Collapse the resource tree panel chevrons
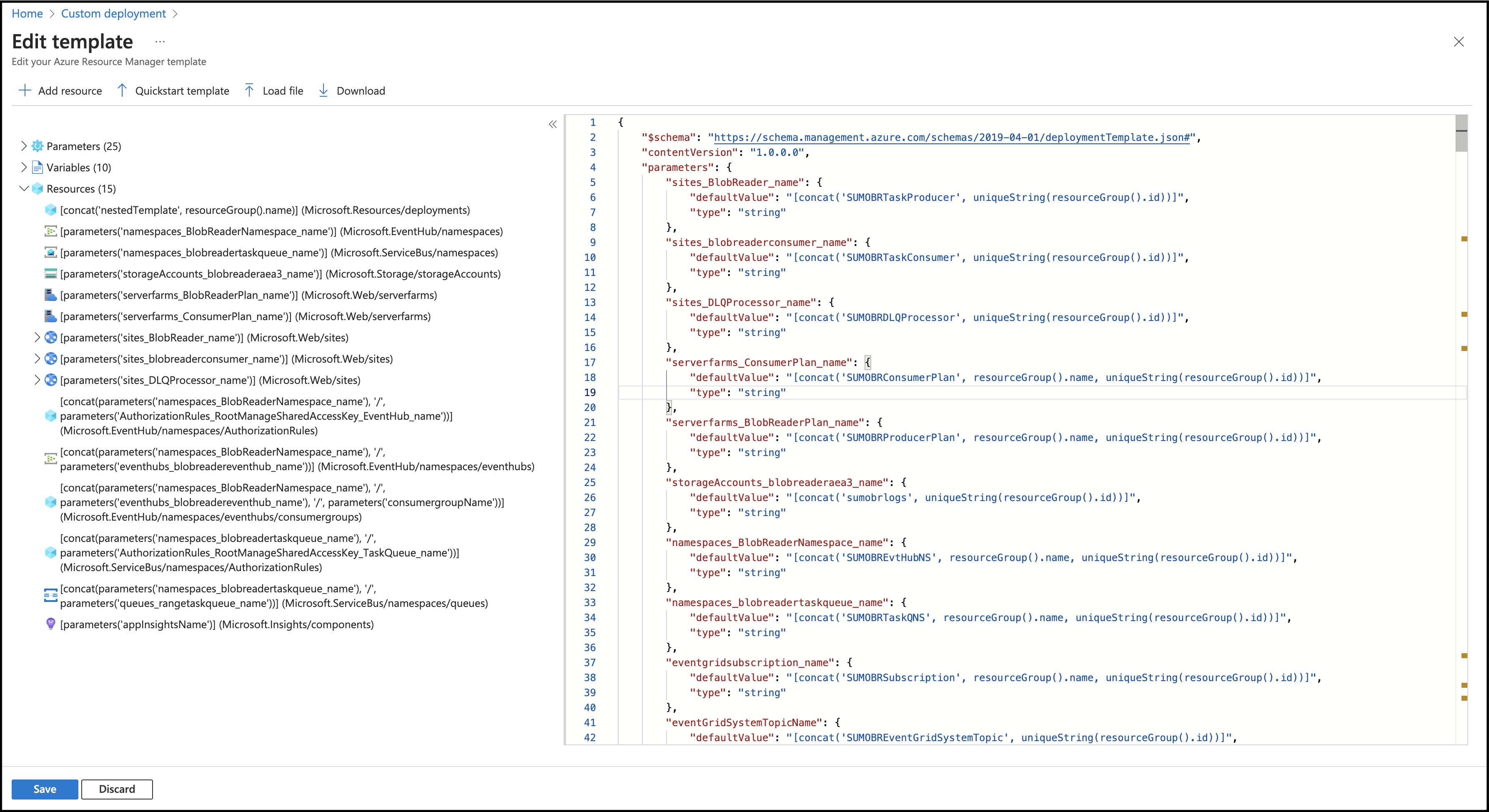Viewport: 1489px width, 812px height. [x=552, y=124]
